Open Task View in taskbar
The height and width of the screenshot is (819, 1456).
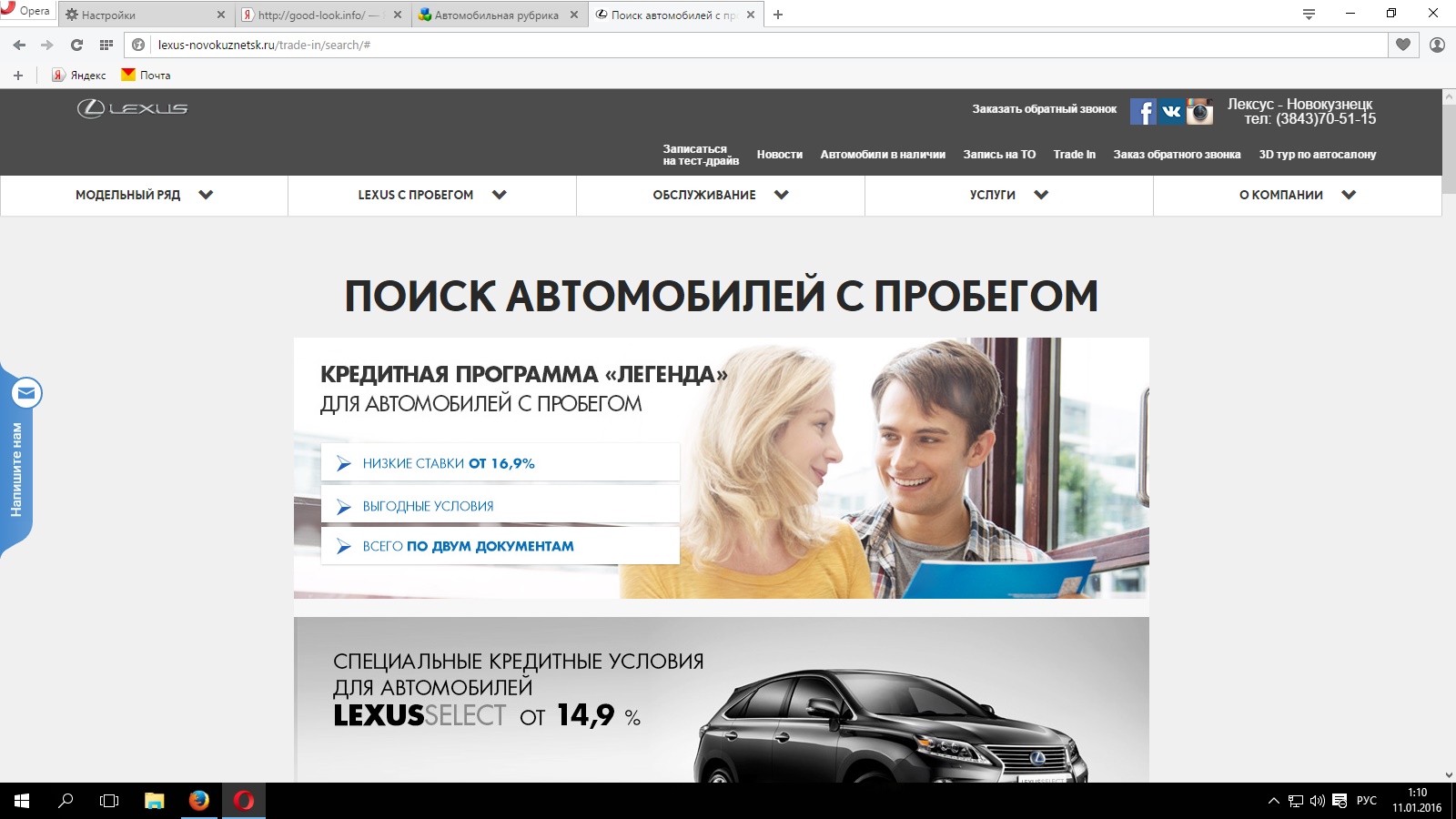[109, 801]
